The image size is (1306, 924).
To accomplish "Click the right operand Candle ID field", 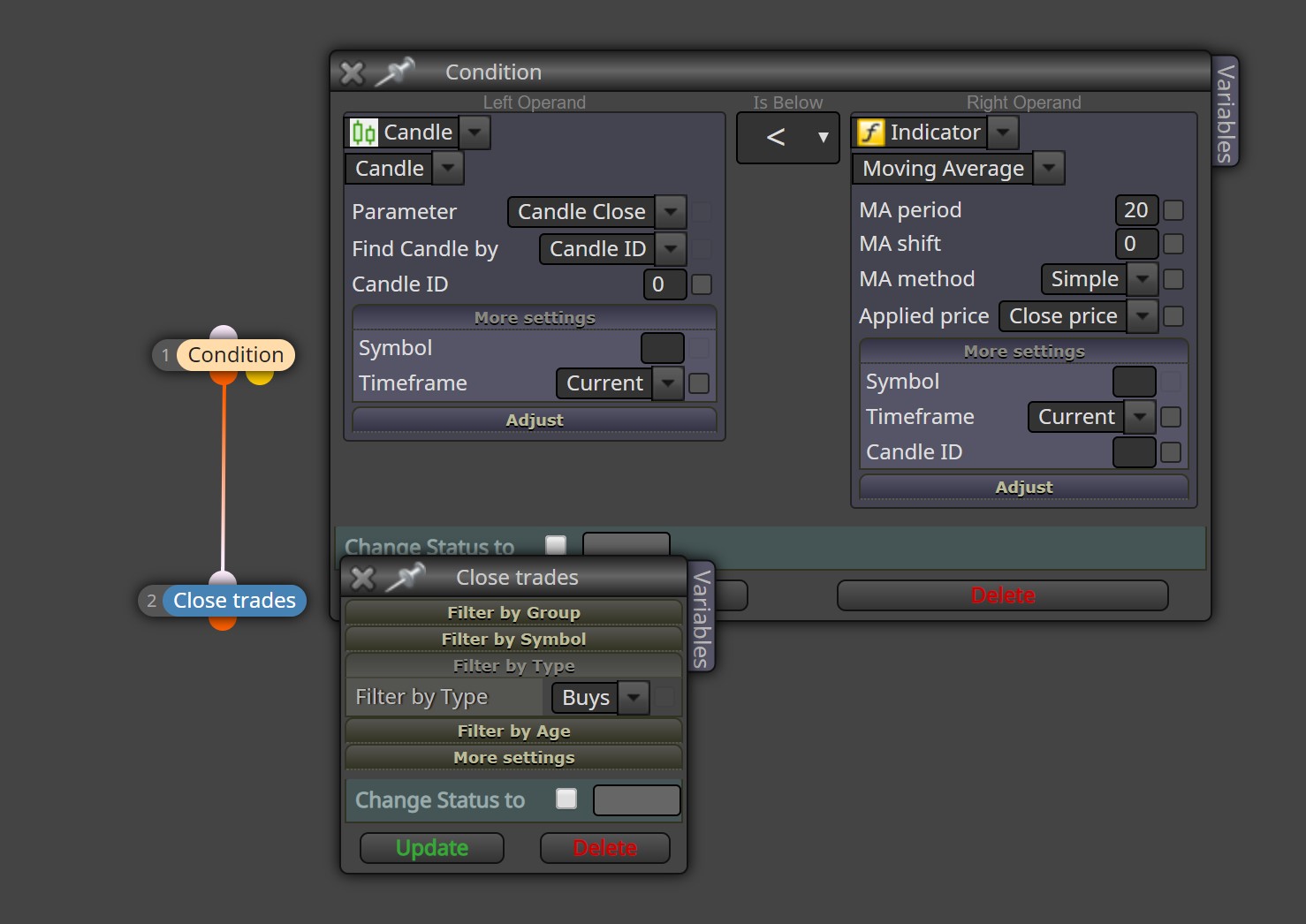I will pos(1135,452).
